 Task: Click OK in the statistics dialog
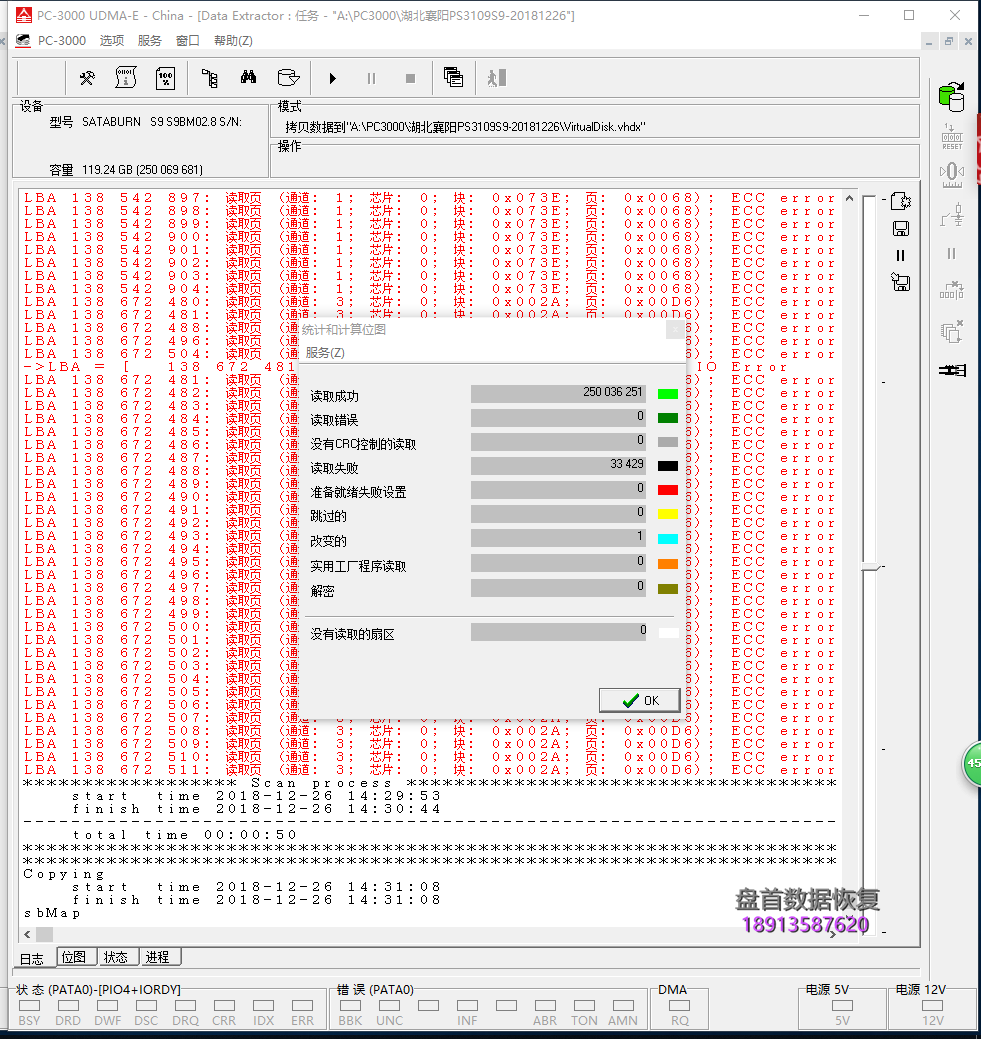click(x=639, y=699)
